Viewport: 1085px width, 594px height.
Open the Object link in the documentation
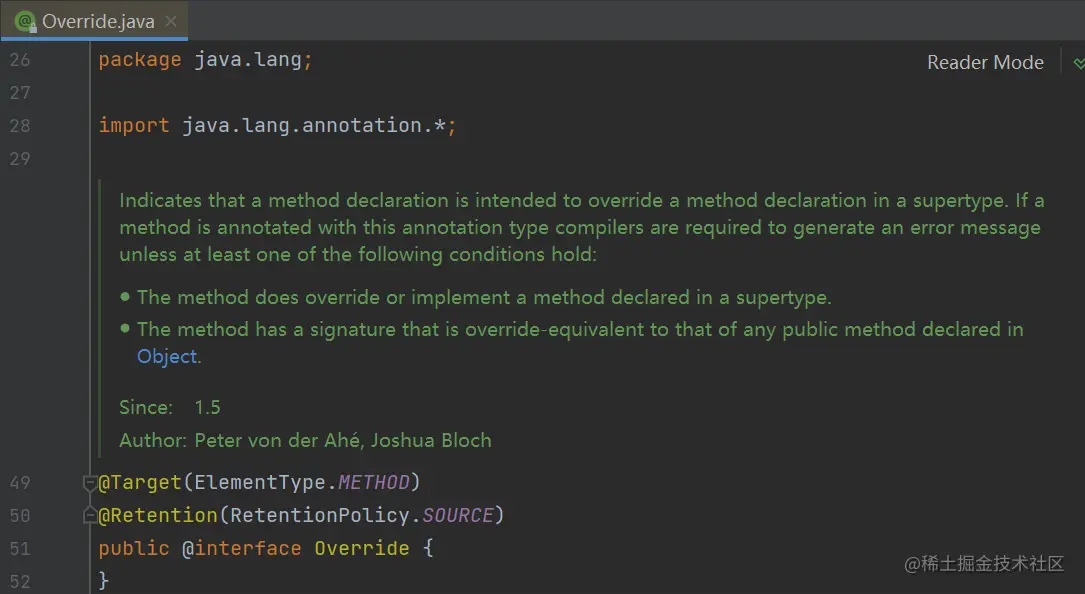(x=167, y=357)
